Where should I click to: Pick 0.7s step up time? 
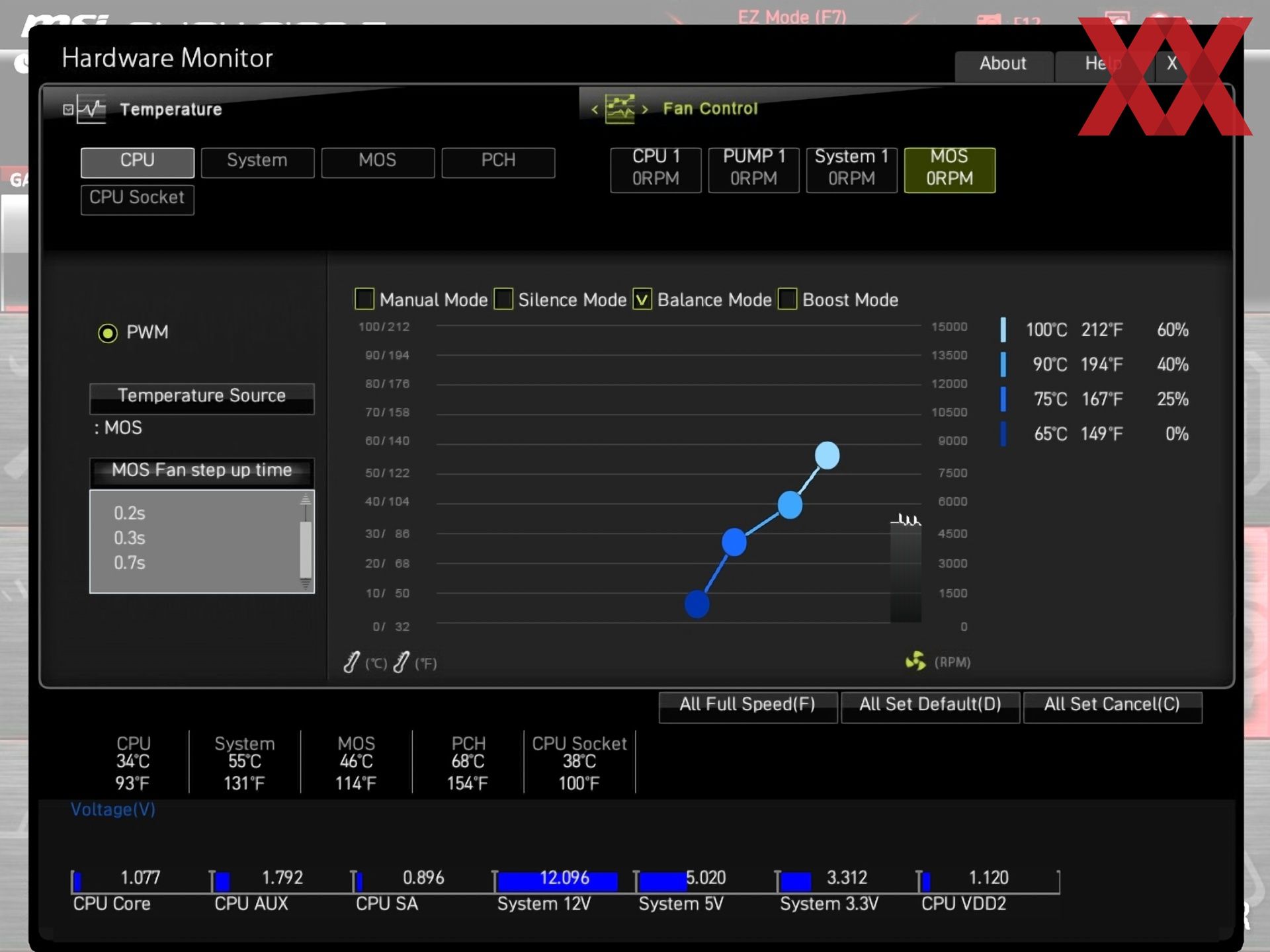130,563
